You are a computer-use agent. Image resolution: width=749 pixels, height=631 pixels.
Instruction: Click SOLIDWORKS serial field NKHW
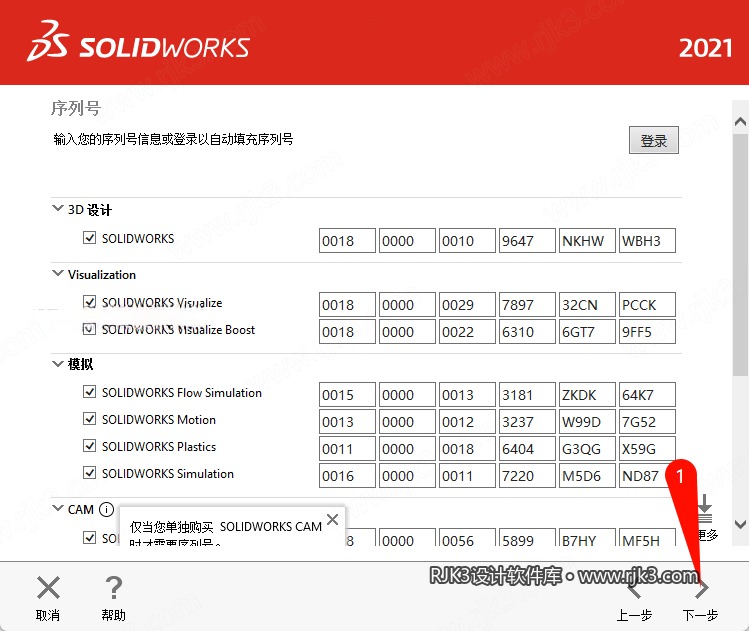pyautogui.click(x=587, y=240)
